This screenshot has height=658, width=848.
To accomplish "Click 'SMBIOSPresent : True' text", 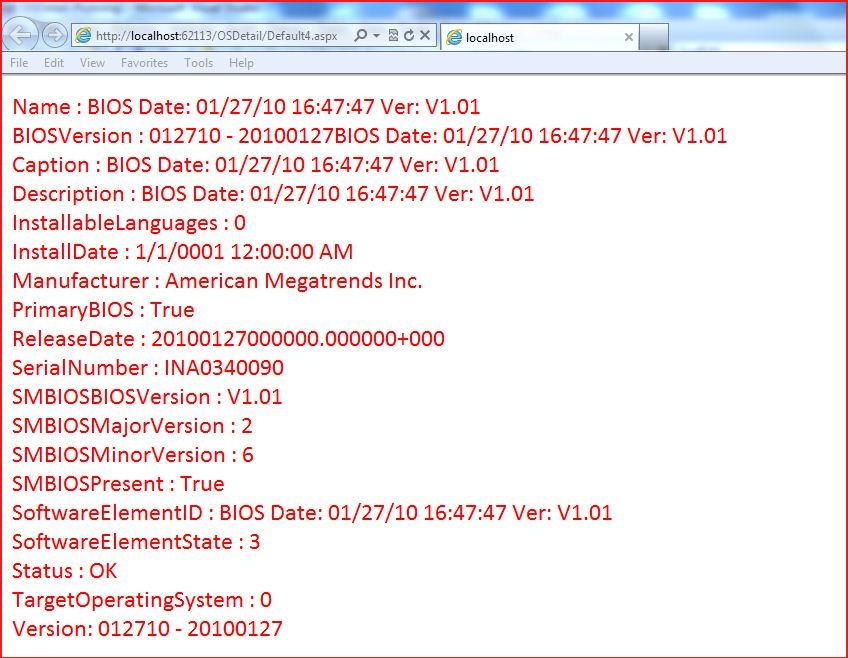I will tap(118, 484).
